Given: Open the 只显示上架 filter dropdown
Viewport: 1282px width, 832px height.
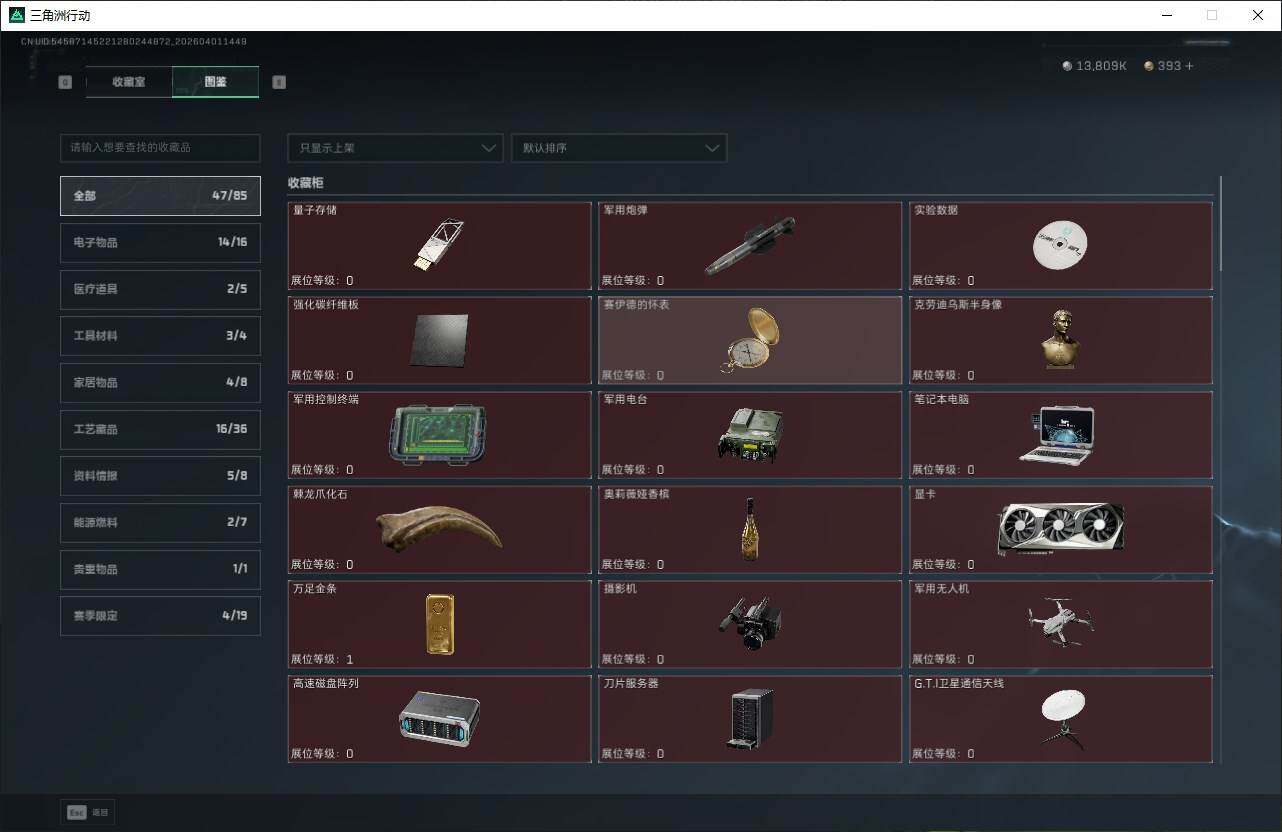Looking at the screenshot, I should click(395, 148).
